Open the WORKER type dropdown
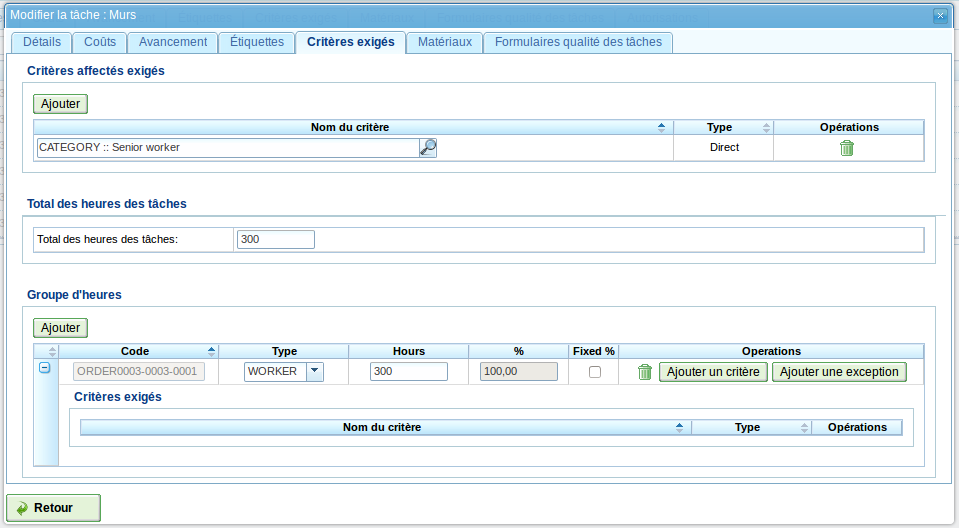 315,371
